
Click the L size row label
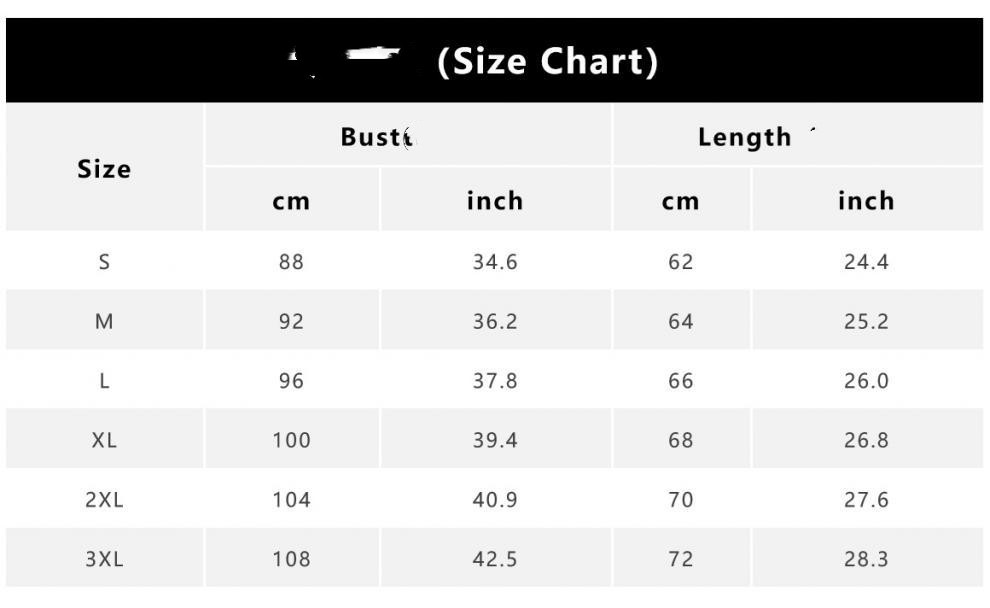click(x=104, y=381)
